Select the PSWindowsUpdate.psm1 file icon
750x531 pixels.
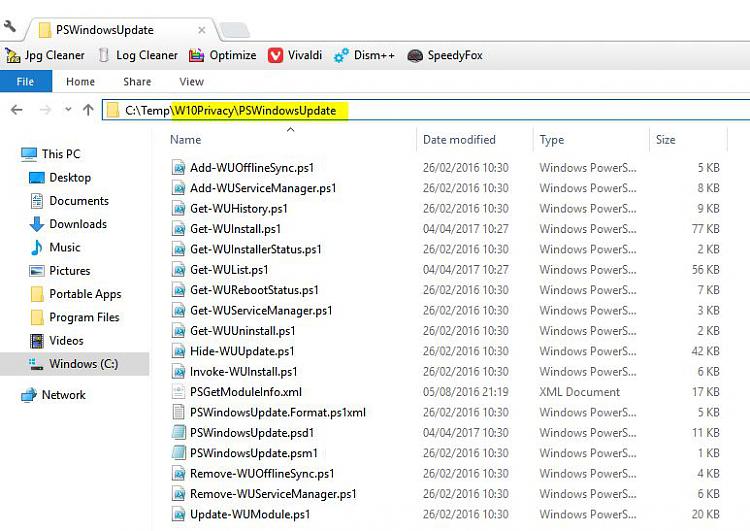[x=178, y=453]
